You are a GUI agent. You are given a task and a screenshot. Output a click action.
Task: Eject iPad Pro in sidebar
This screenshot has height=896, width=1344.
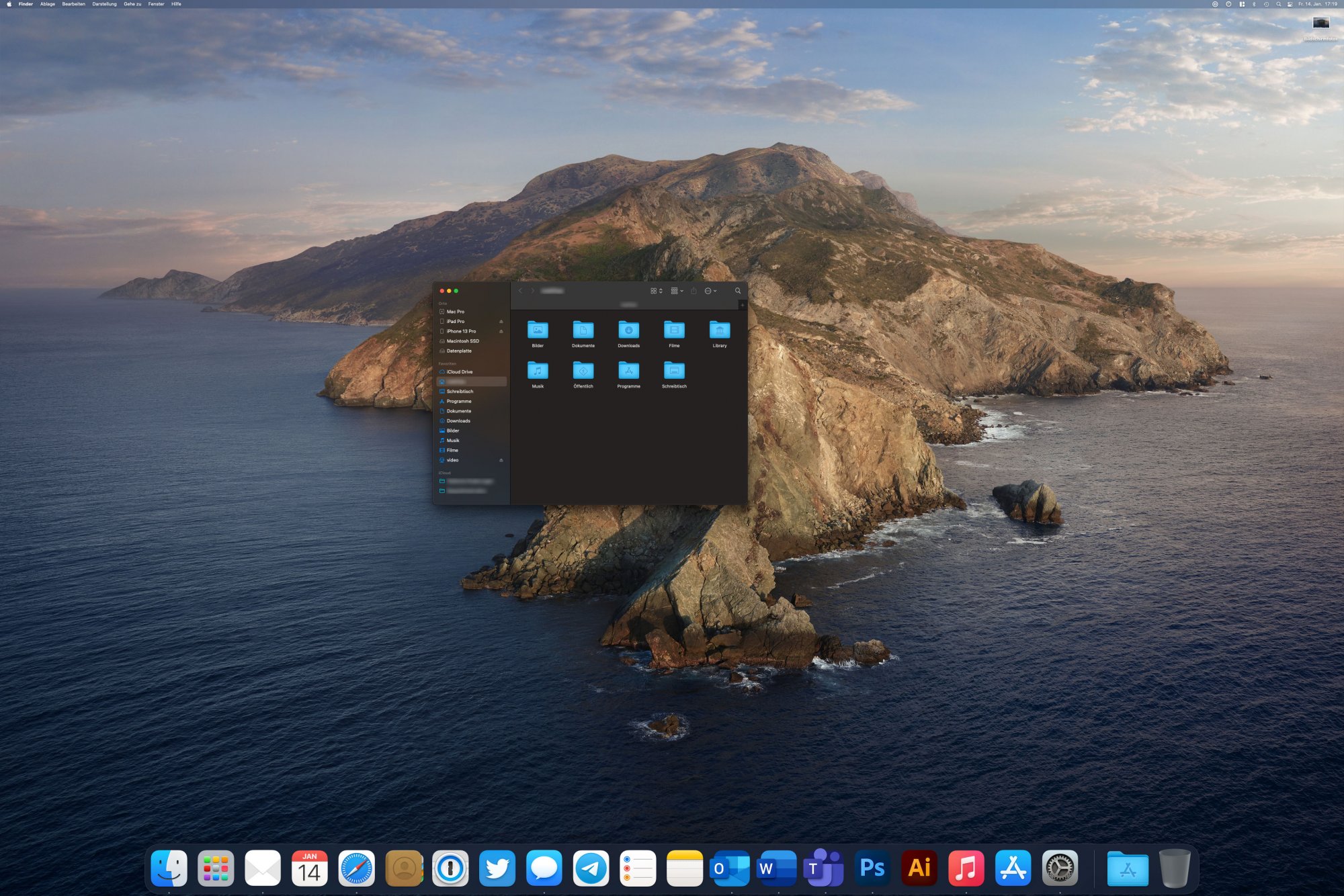click(x=501, y=322)
